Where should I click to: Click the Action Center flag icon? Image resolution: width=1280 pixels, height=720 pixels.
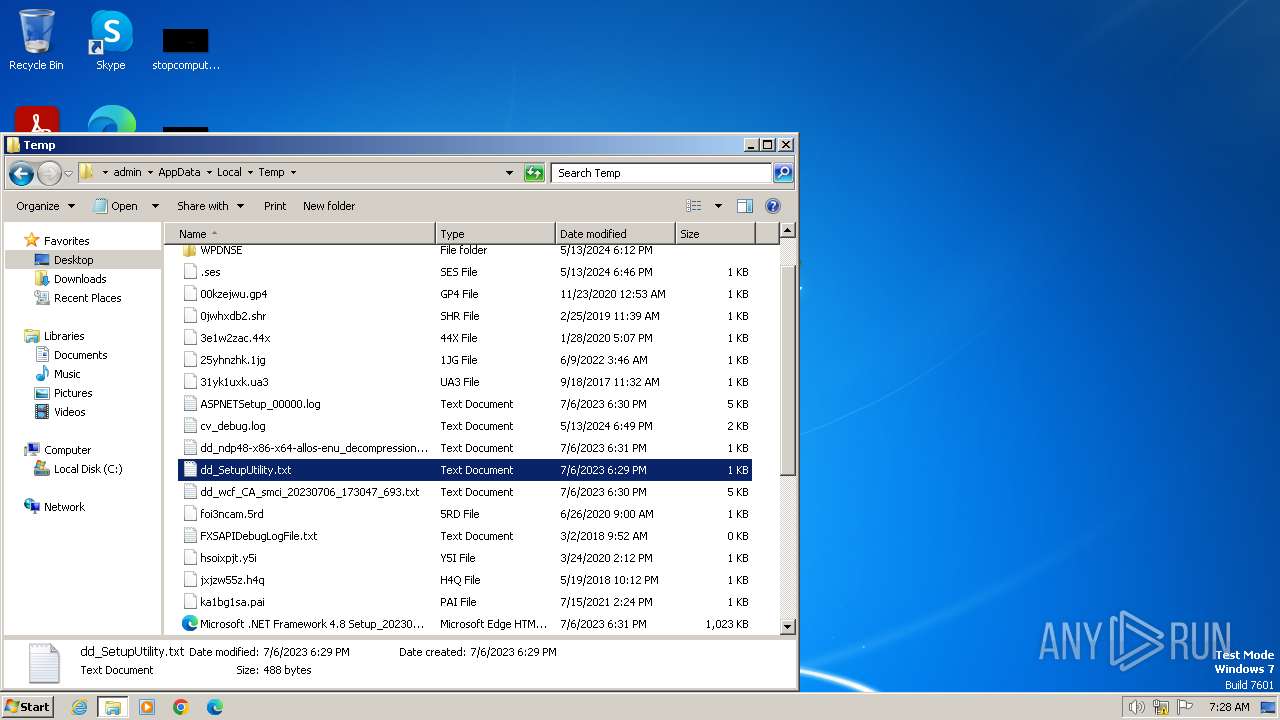click(1186, 707)
